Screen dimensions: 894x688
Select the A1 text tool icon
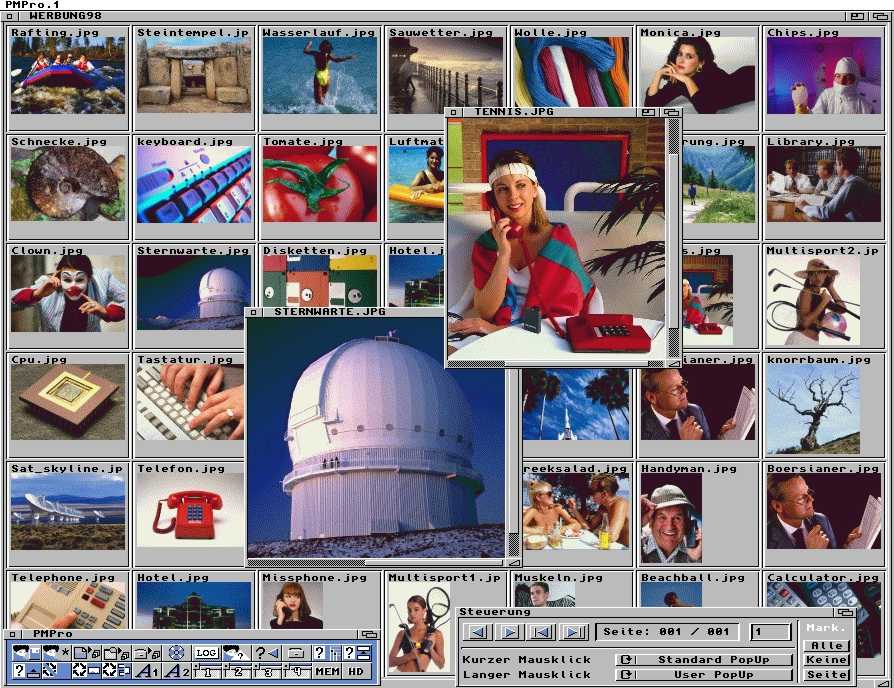(x=147, y=671)
